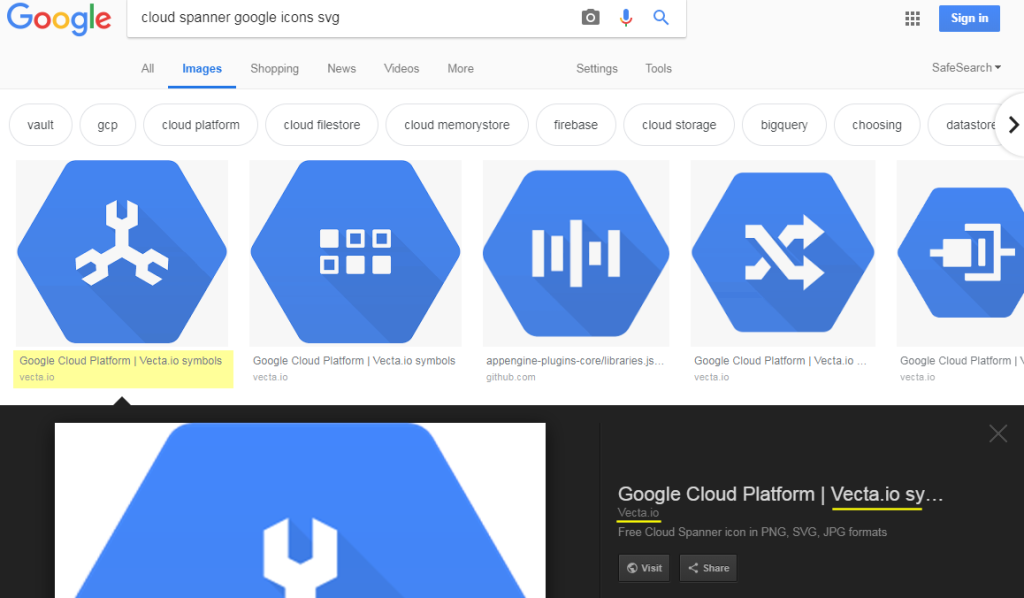Click 'Free Cloud Spanner icon in PNG, SVG, JPG formats'
This screenshot has width=1024, height=598.
(x=752, y=532)
